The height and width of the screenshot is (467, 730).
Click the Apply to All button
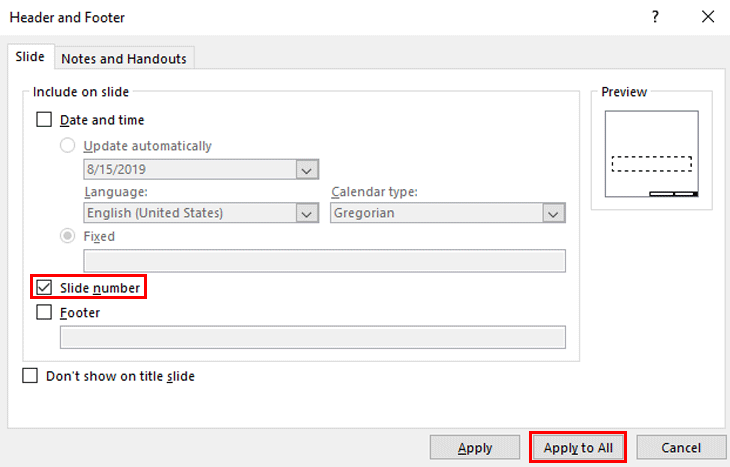[x=578, y=448]
